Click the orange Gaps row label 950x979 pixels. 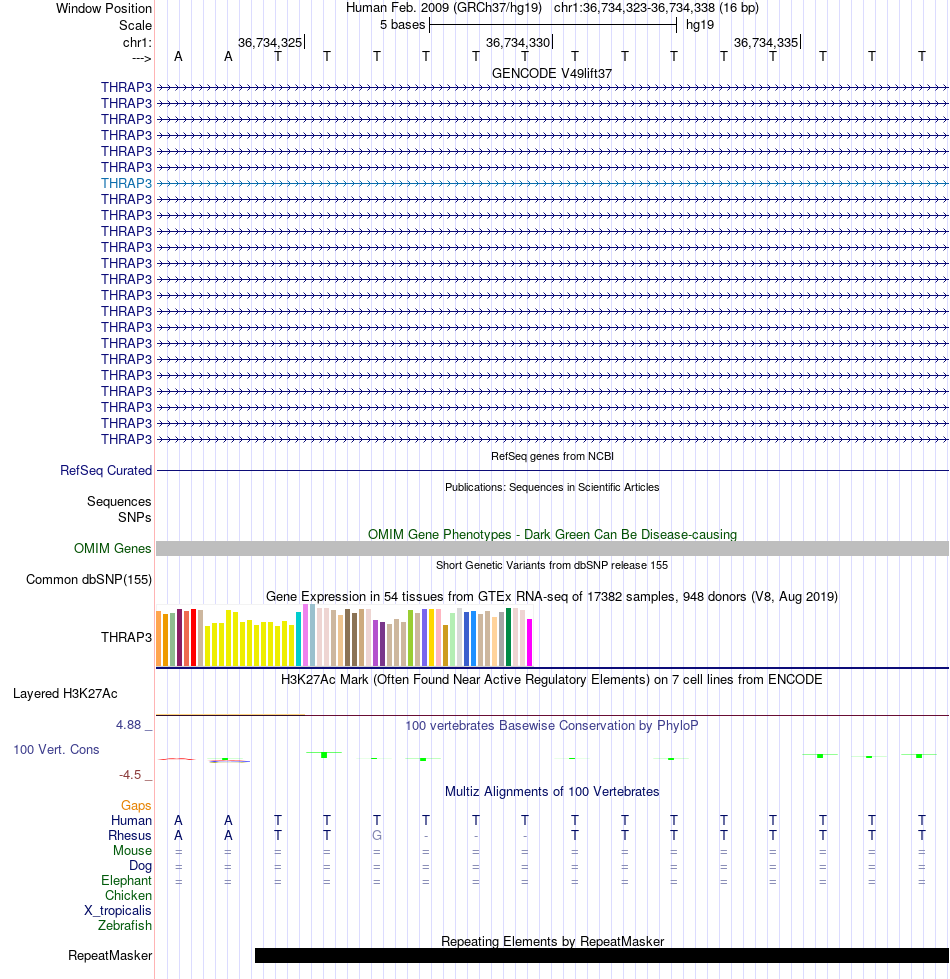[136, 805]
